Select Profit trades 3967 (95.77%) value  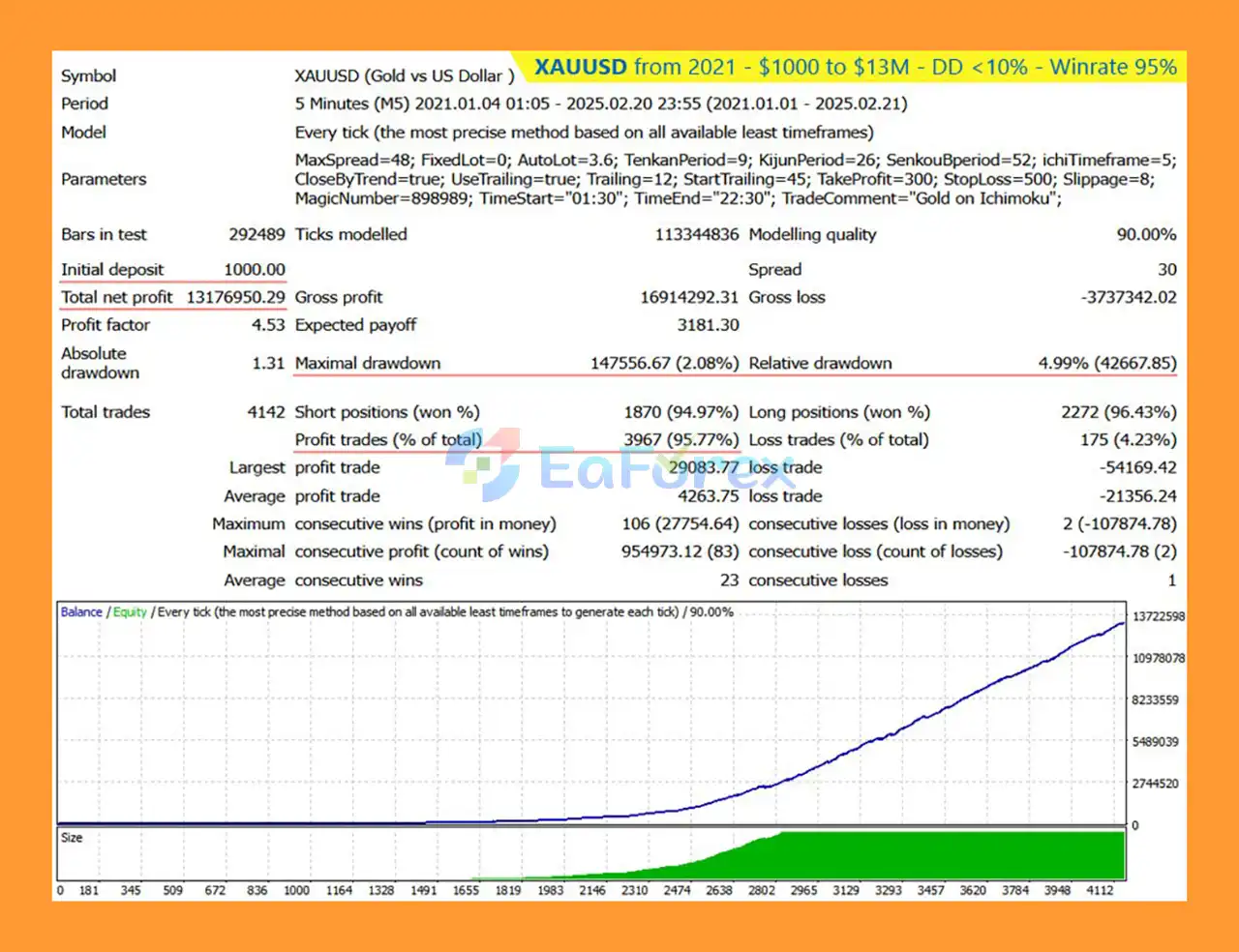pyautogui.click(x=680, y=440)
